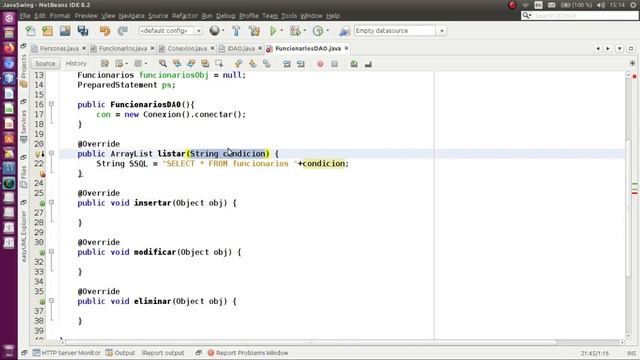This screenshot has height=360, width=640.
Task: Open the iReport output panel
Action: pyautogui.click(x=163, y=353)
